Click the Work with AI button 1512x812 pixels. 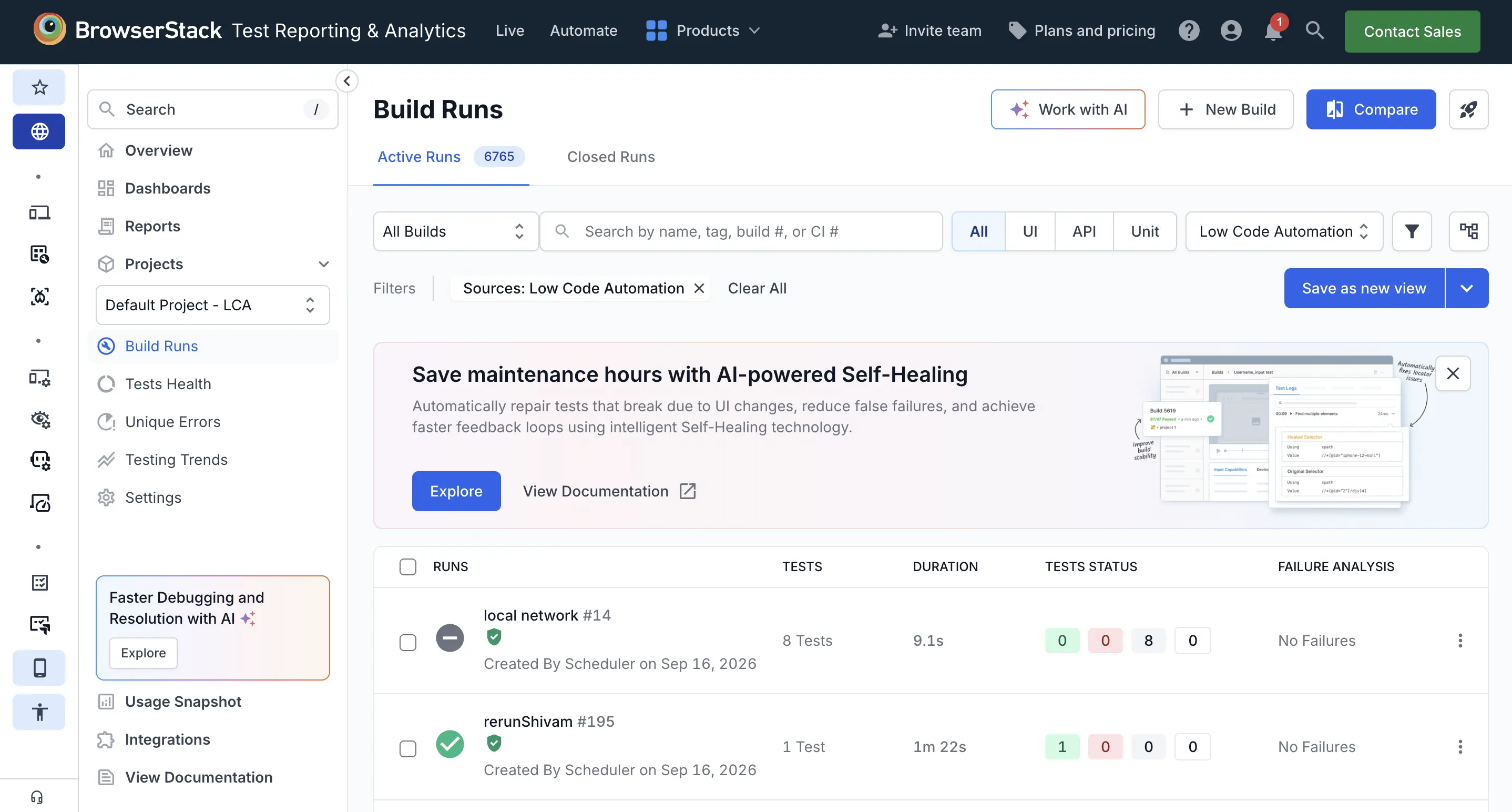tap(1068, 109)
